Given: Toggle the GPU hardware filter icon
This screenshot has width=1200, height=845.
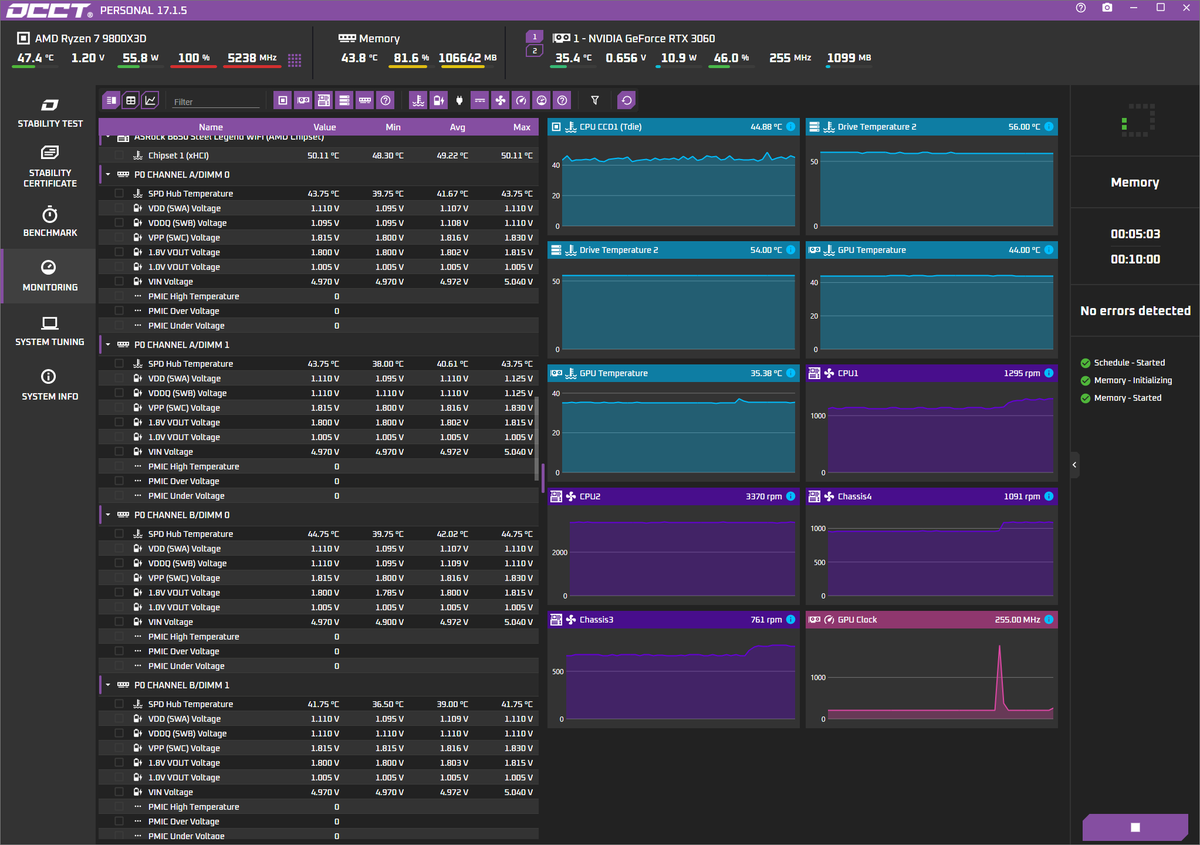Looking at the screenshot, I should pos(303,100).
